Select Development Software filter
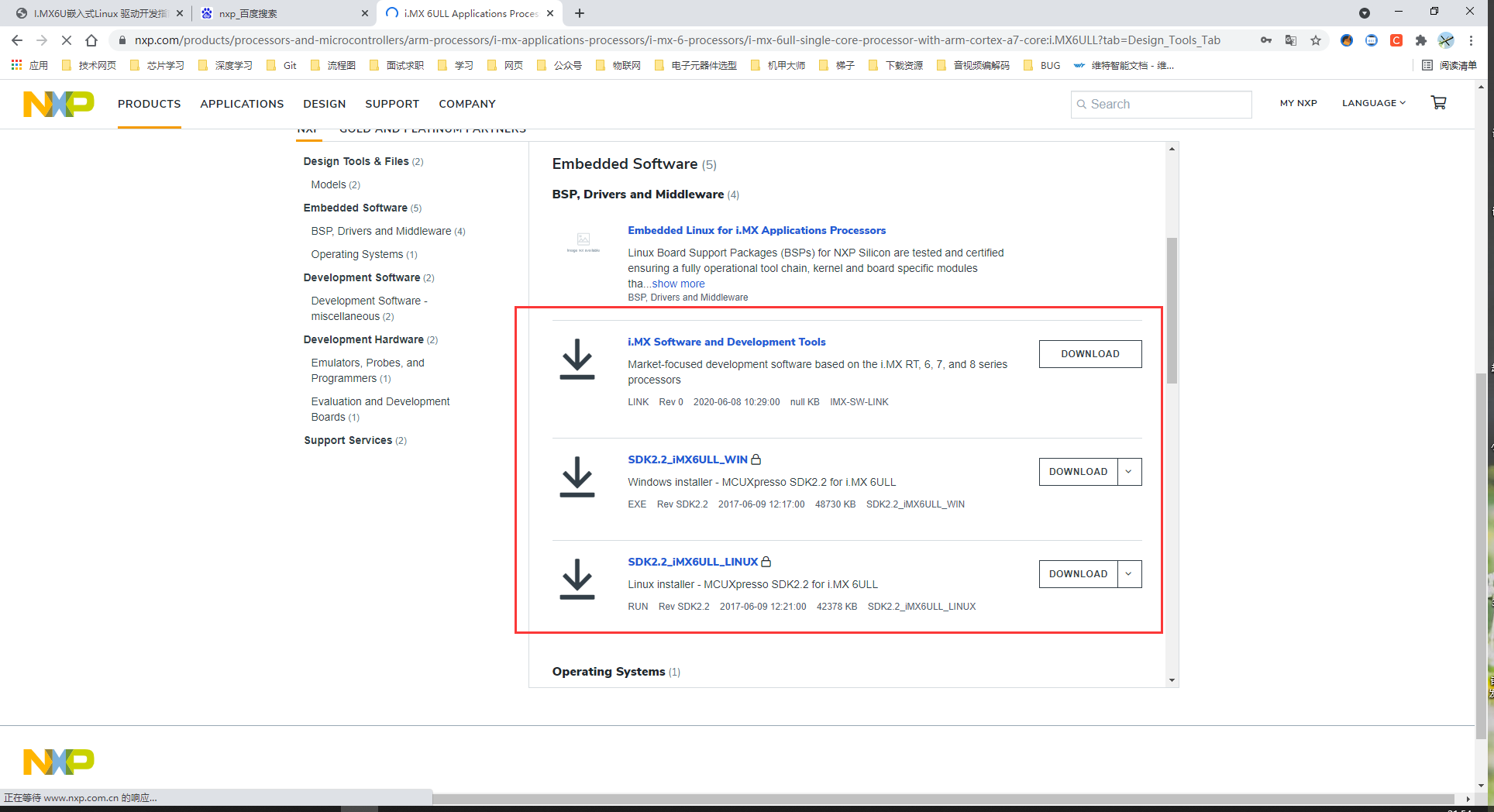The width and height of the screenshot is (1494, 812). (369, 277)
